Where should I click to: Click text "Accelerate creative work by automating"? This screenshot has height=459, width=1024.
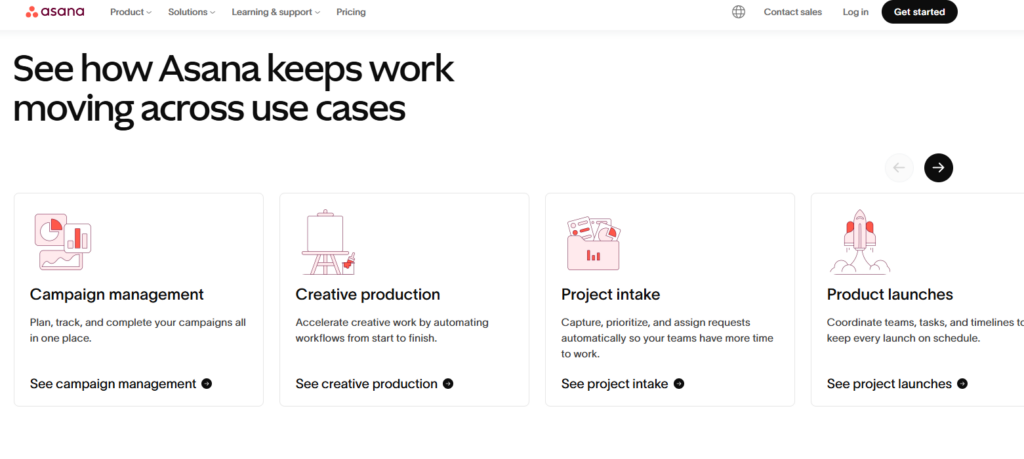point(392,323)
